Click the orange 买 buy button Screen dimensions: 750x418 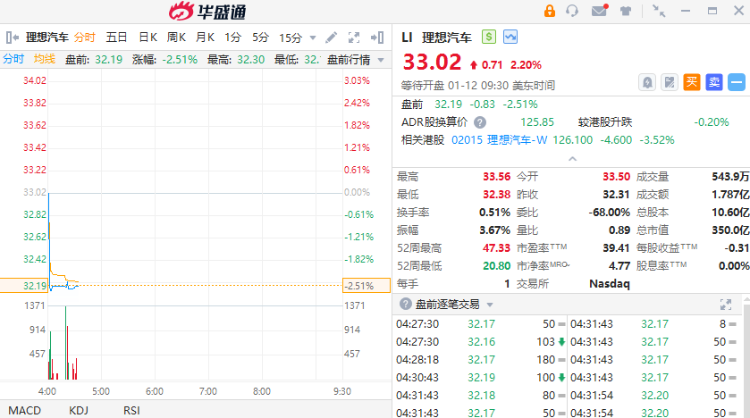point(692,82)
